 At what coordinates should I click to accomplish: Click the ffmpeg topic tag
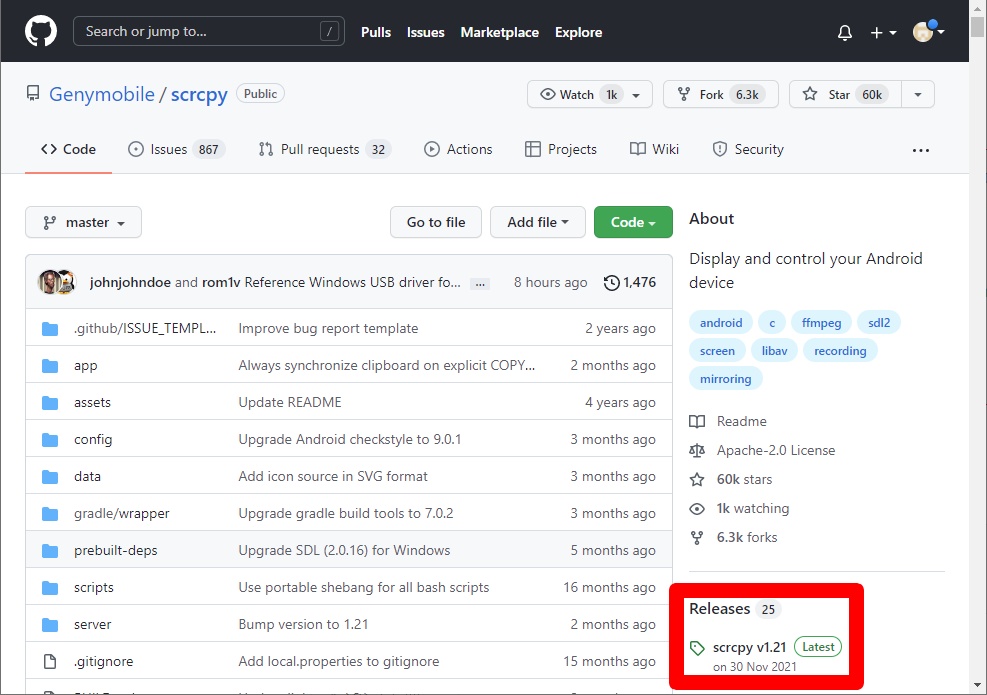(821, 323)
